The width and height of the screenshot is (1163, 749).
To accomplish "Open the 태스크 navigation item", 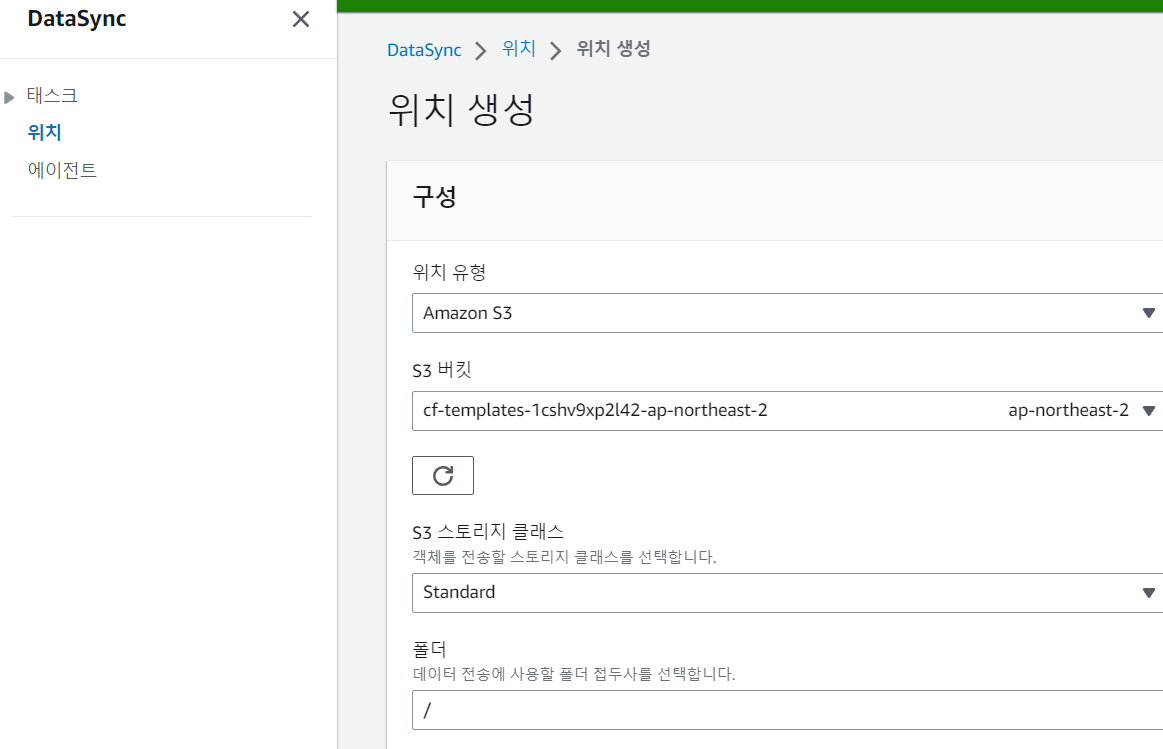I will coord(52,96).
